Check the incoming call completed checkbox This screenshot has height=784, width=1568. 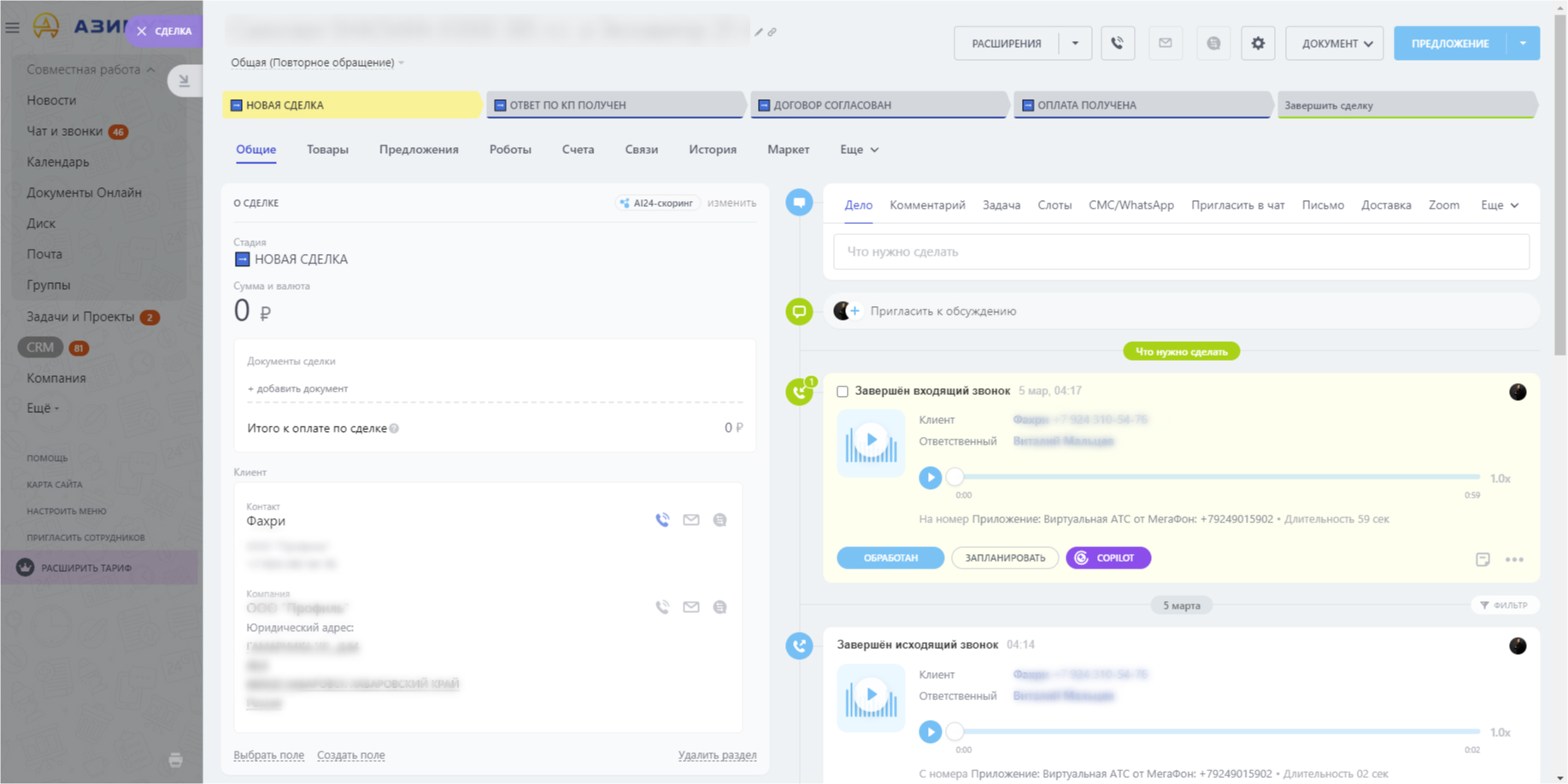[843, 392]
